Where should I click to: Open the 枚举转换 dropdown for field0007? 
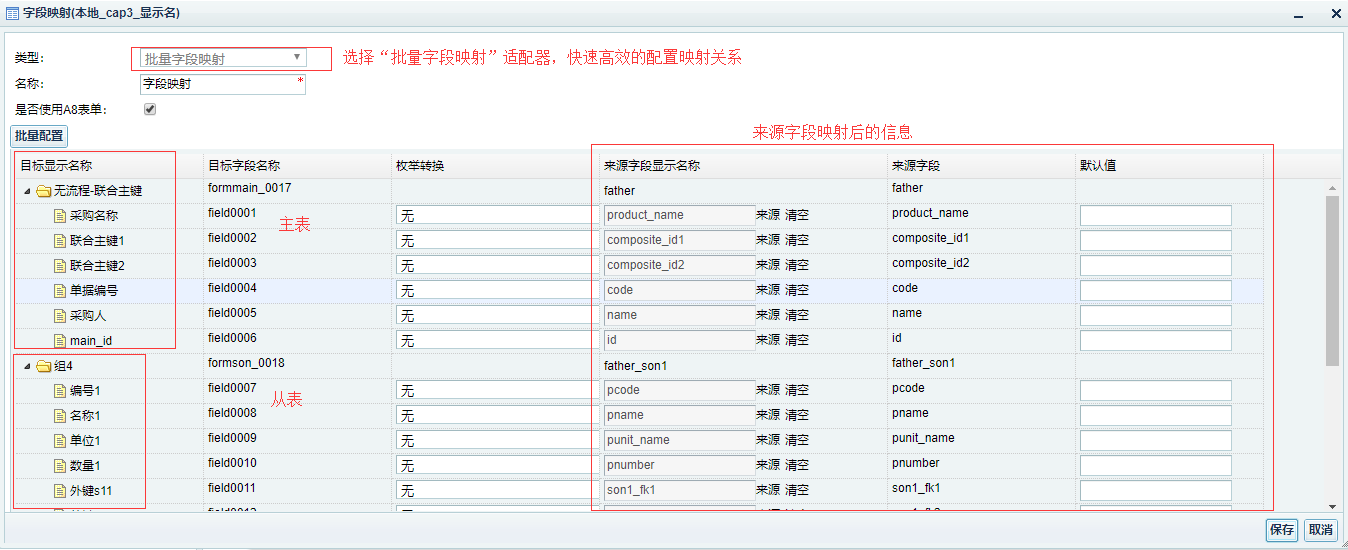point(497,390)
